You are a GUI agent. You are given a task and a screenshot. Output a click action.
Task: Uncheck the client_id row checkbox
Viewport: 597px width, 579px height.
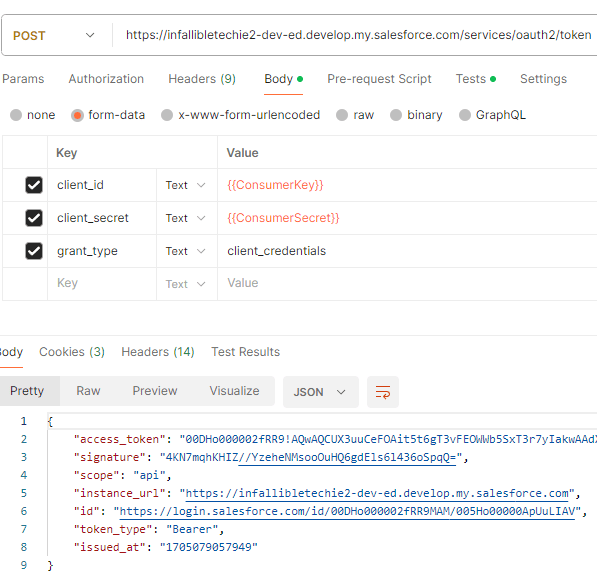tap(34, 185)
